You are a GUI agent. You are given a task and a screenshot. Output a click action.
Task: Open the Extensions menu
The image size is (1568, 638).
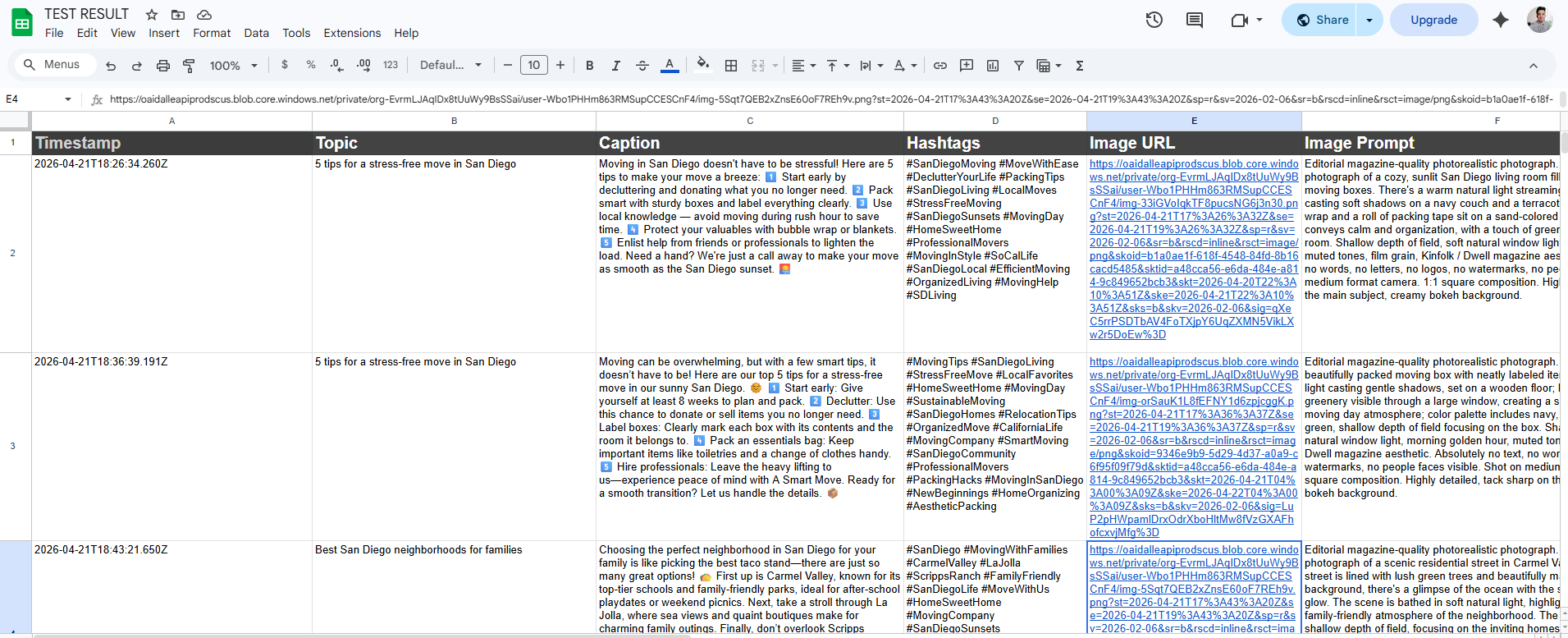click(x=352, y=33)
